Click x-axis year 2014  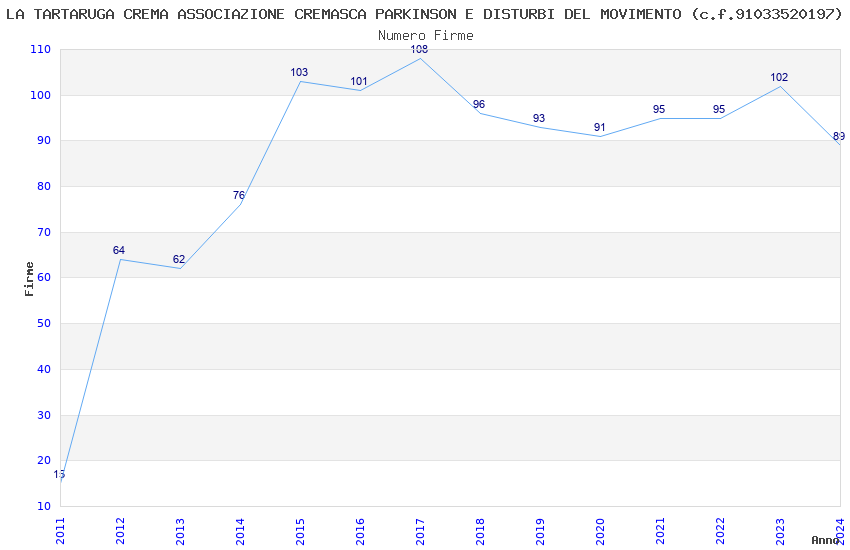point(240,532)
